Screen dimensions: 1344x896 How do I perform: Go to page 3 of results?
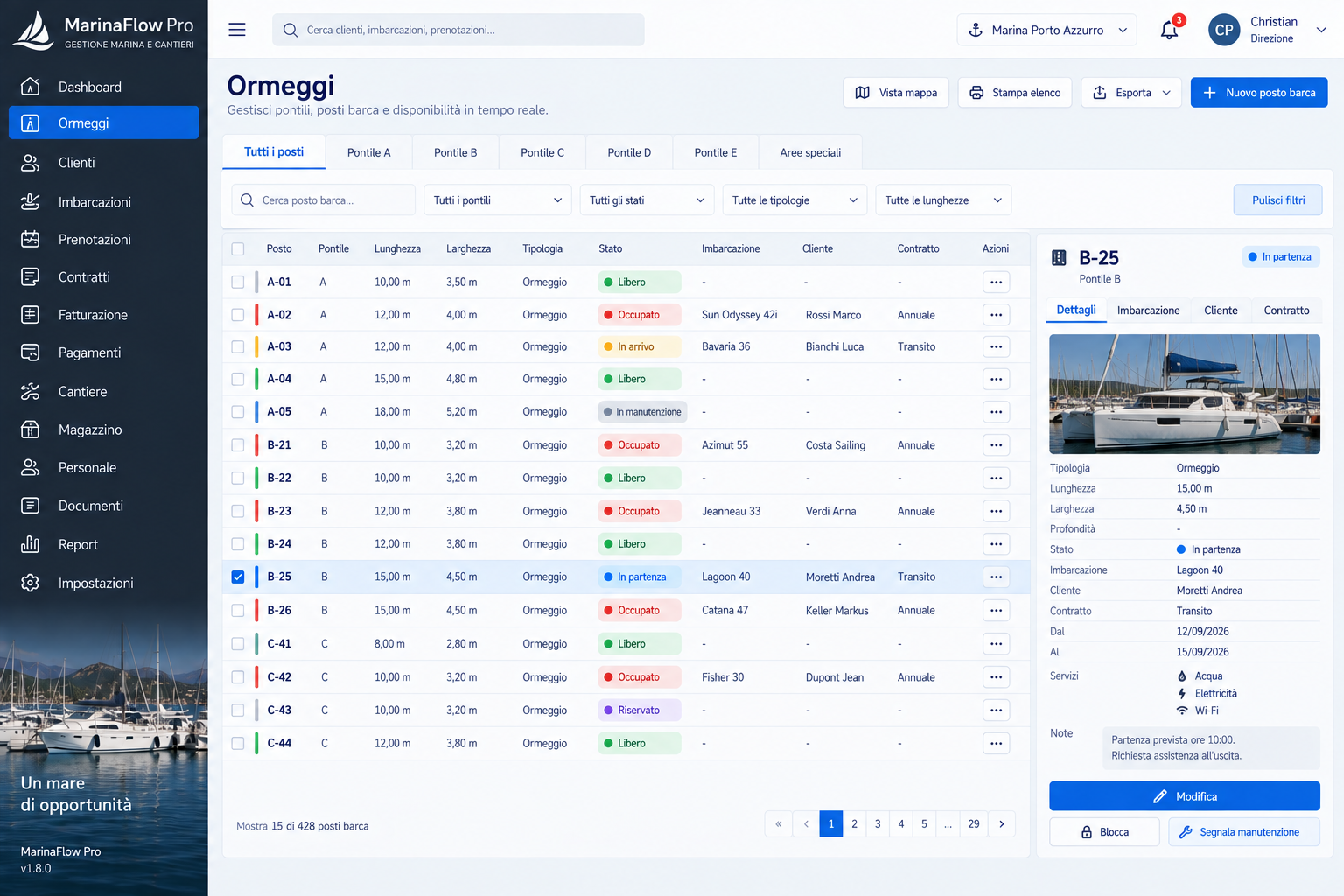tap(878, 824)
